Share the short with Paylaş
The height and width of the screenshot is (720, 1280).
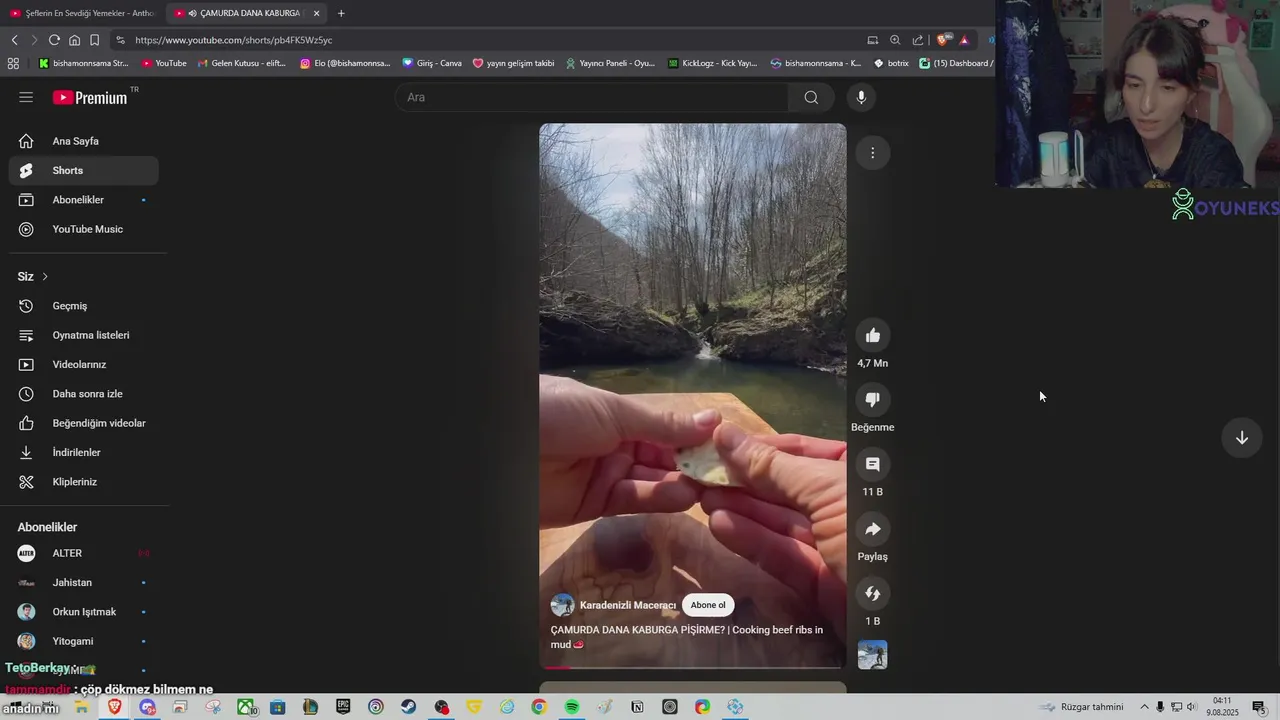click(872, 529)
